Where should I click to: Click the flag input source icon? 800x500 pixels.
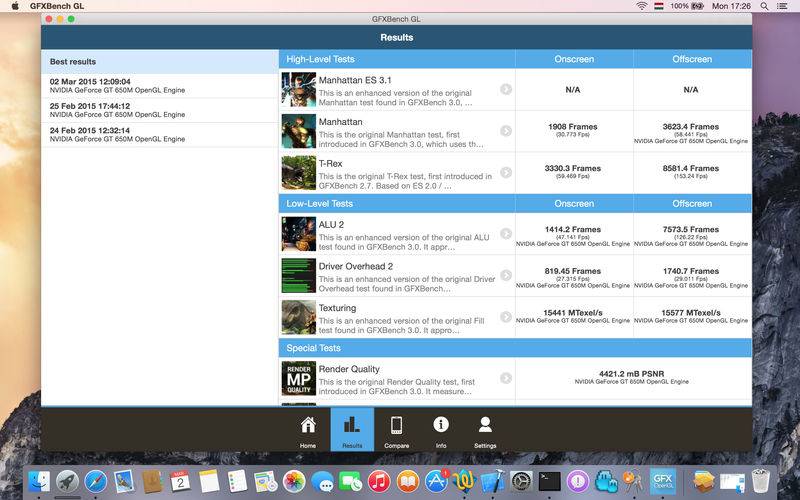click(659, 6)
